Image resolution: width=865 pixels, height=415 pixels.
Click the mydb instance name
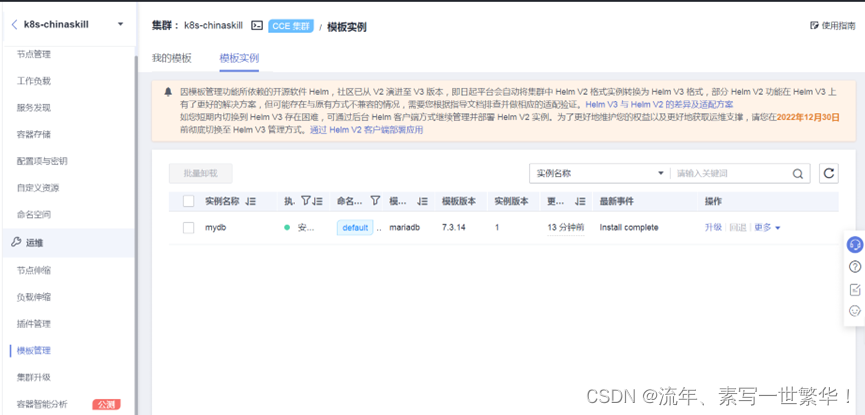pyautogui.click(x=216, y=227)
